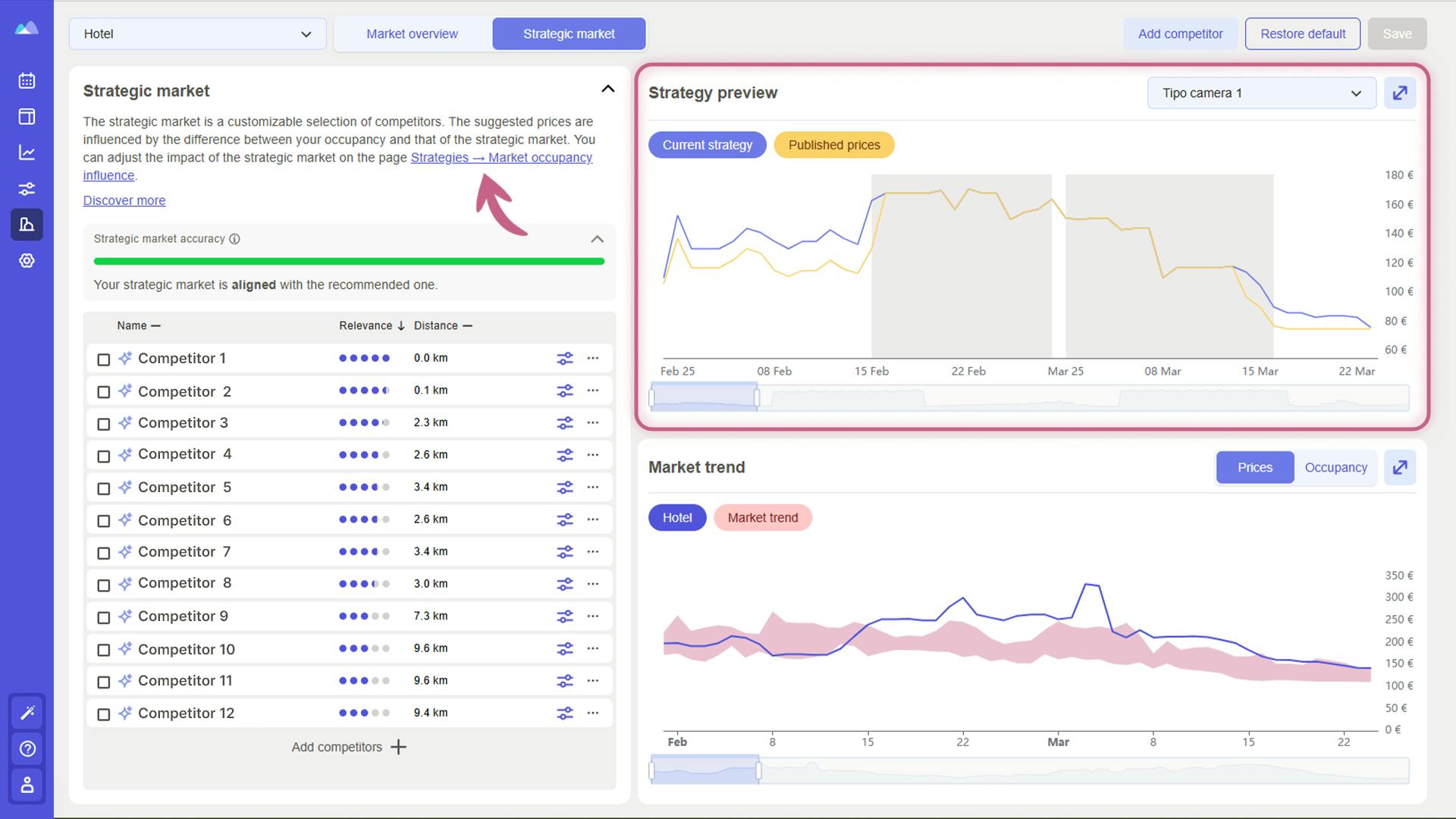Click the Strategies Market occupancy influence link
The height and width of the screenshot is (819, 1456).
click(337, 166)
